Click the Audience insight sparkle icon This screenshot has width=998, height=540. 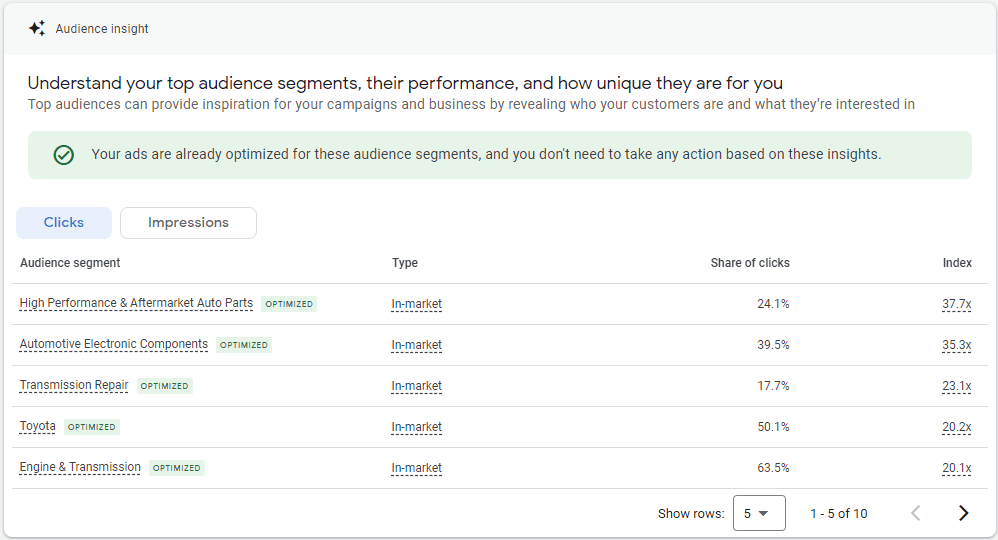pyautogui.click(x=37, y=28)
